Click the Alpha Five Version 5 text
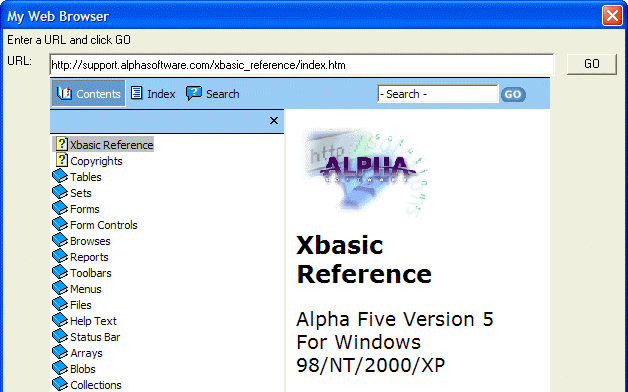The width and height of the screenshot is (628, 392). click(395, 319)
